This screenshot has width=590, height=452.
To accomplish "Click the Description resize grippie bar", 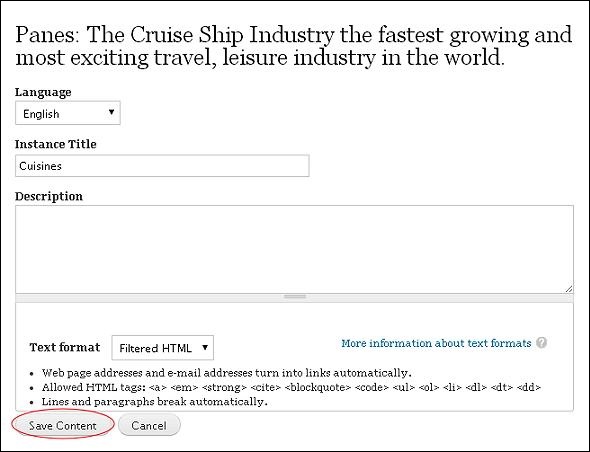I will click(x=294, y=297).
